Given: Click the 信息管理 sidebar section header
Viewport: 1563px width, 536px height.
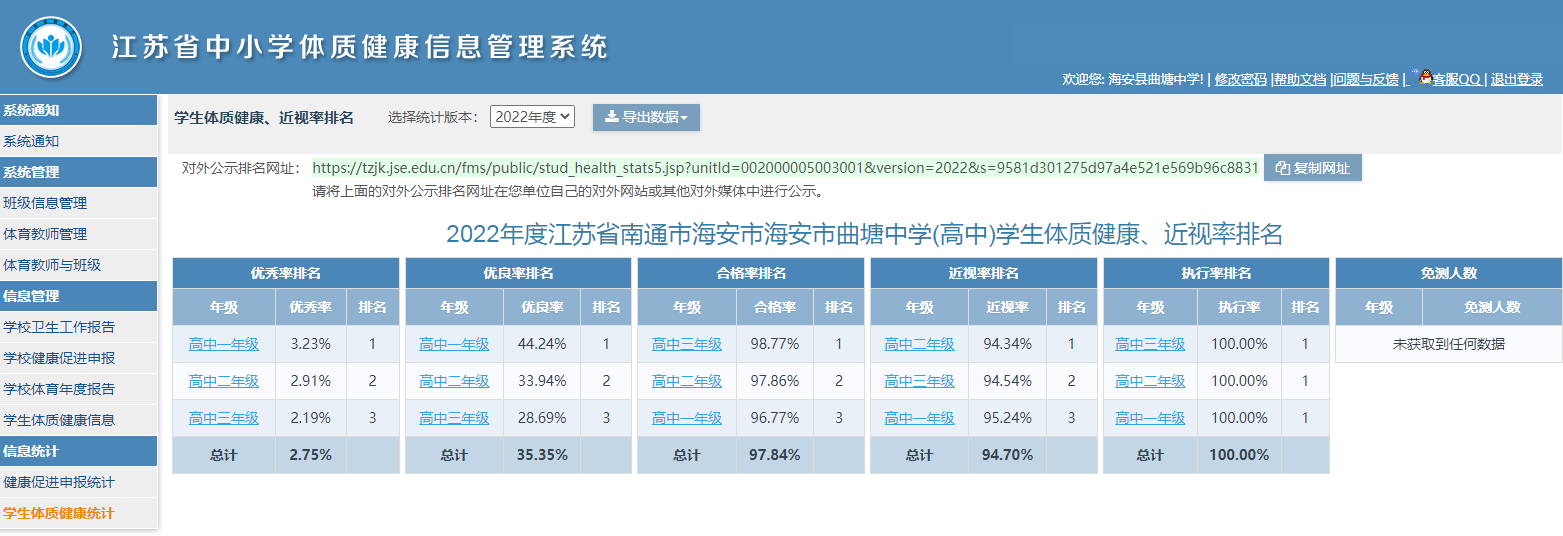Looking at the screenshot, I should pos(79,296).
